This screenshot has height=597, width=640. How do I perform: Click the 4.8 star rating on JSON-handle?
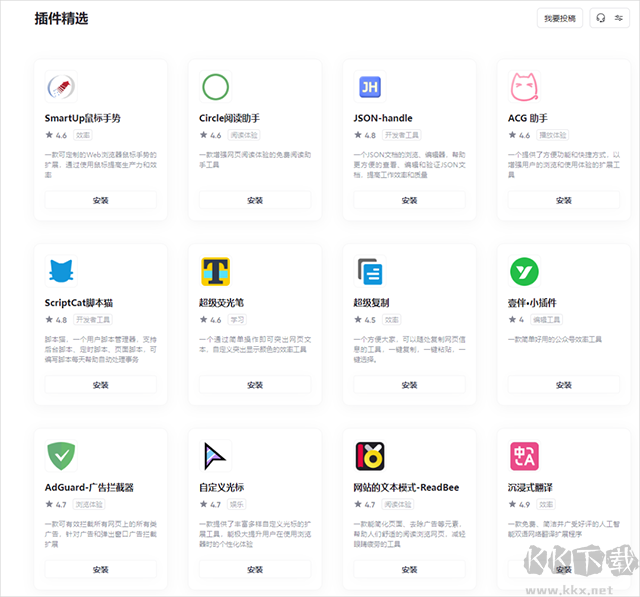pyautogui.click(x=364, y=135)
